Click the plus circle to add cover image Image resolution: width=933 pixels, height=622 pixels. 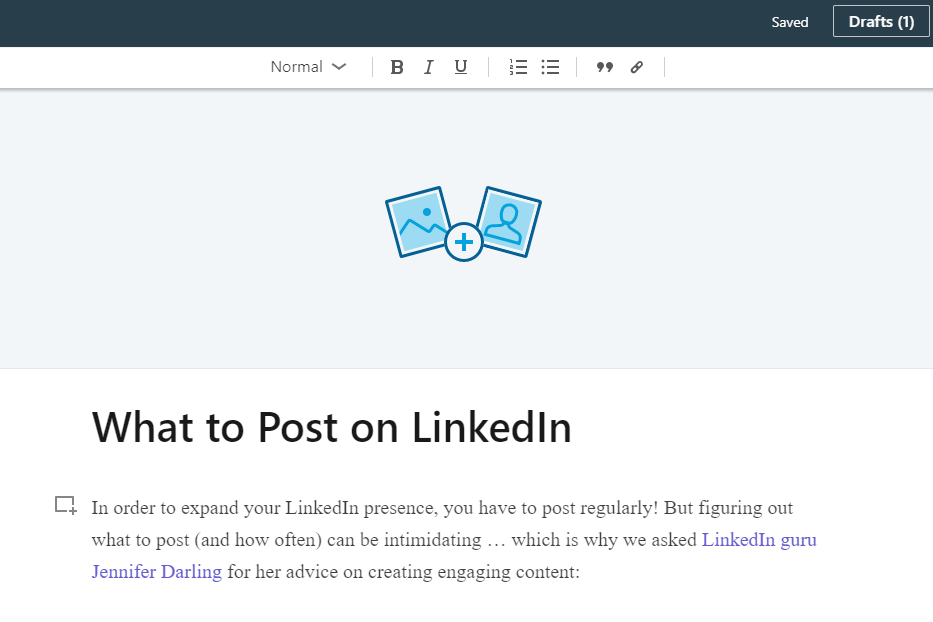(x=464, y=242)
